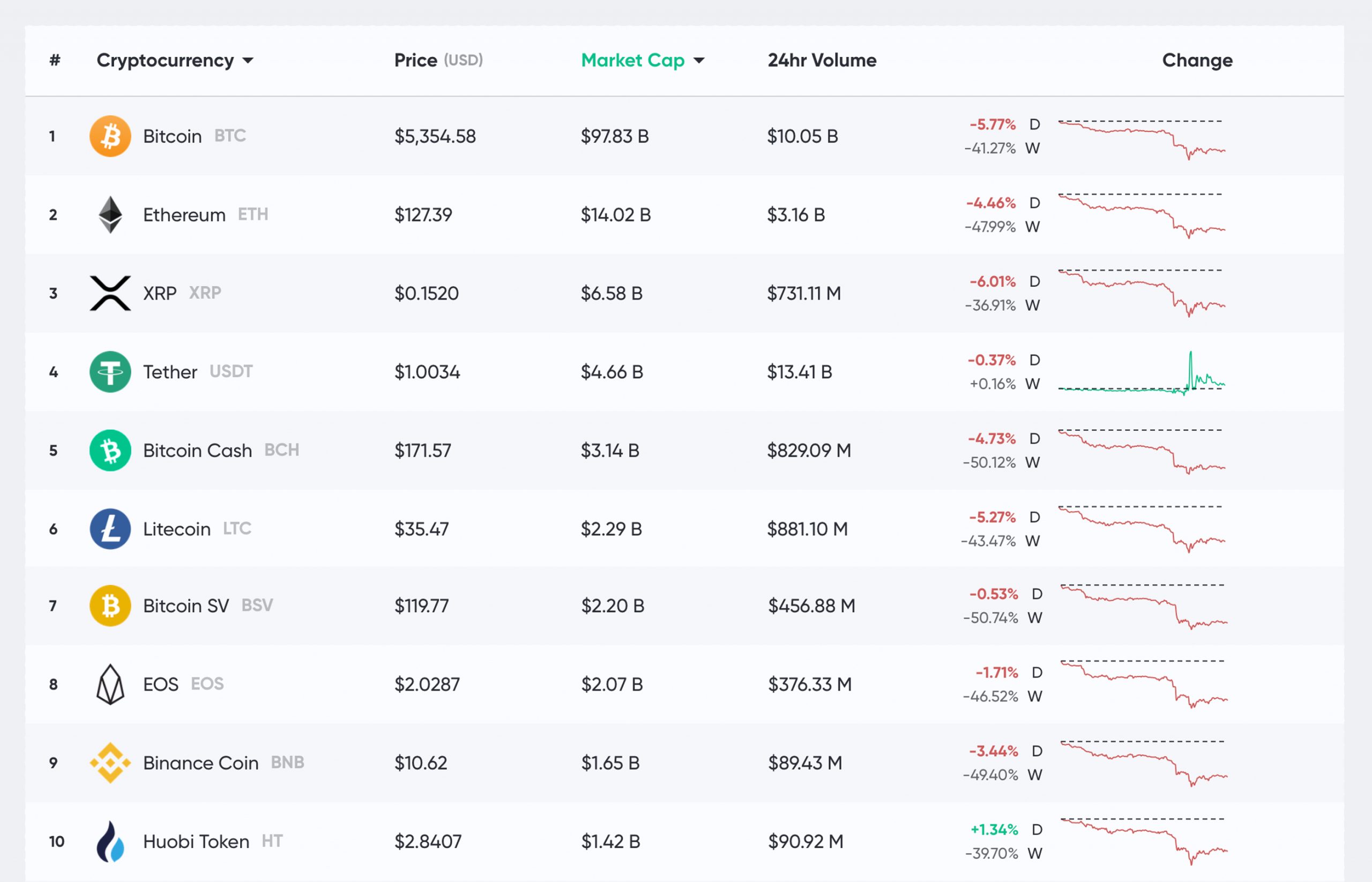The image size is (1372, 882).
Task: Click Bitcoin market cap $97.83 B
Action: pyautogui.click(x=615, y=136)
